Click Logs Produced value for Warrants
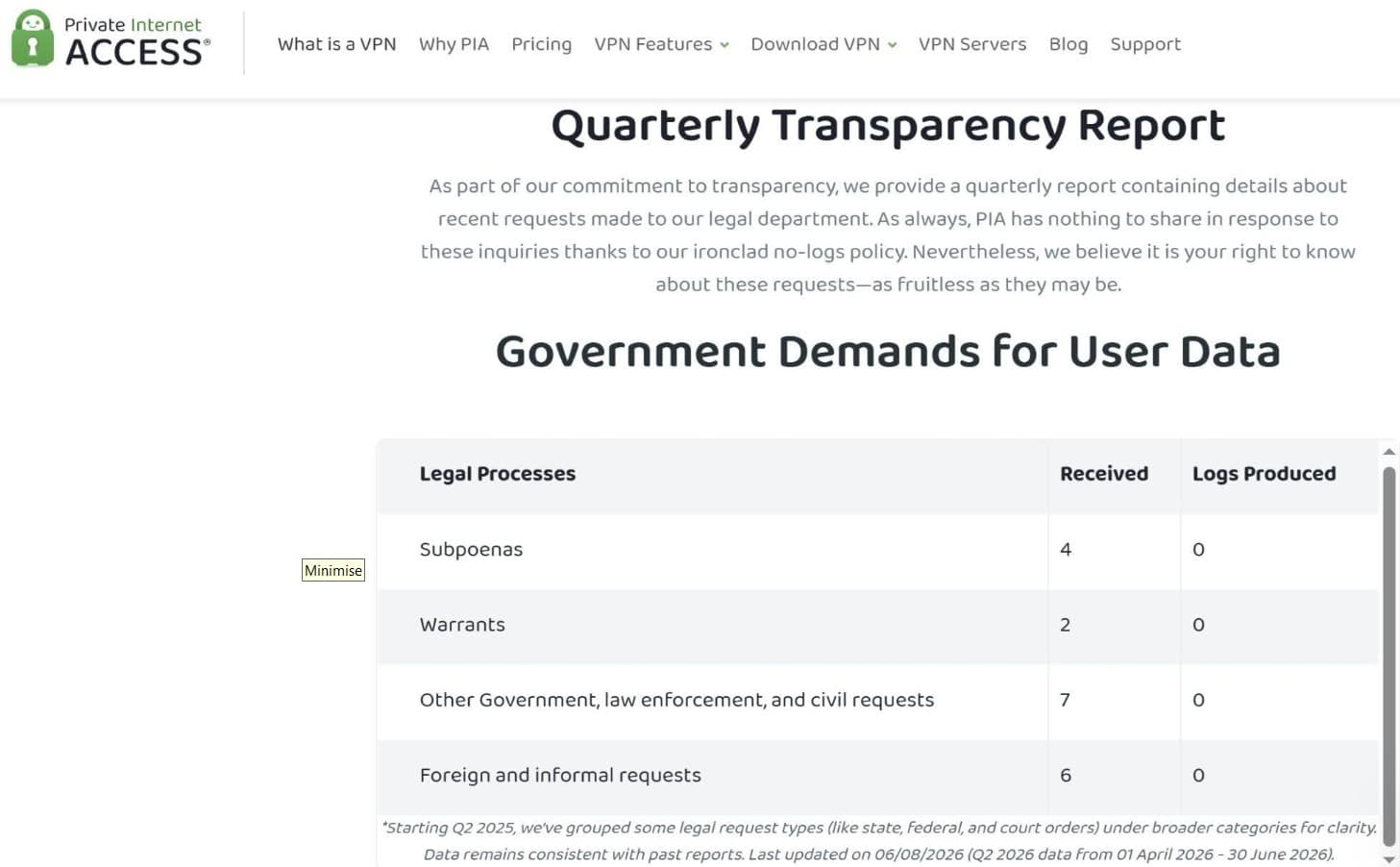Screen dimensions: 1400x867 coord(1198,625)
